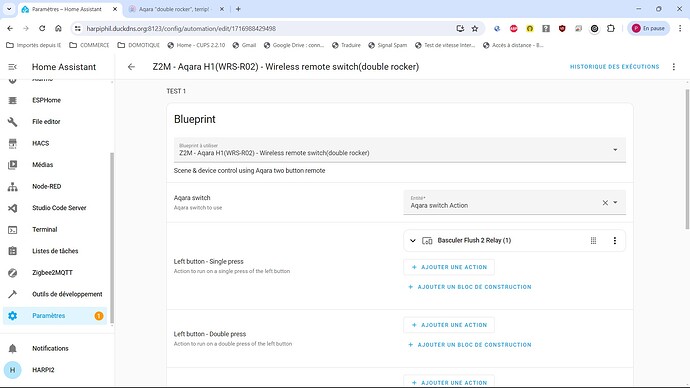Open Notifications bell icon
This screenshot has width=690, height=388.
click(x=12, y=348)
